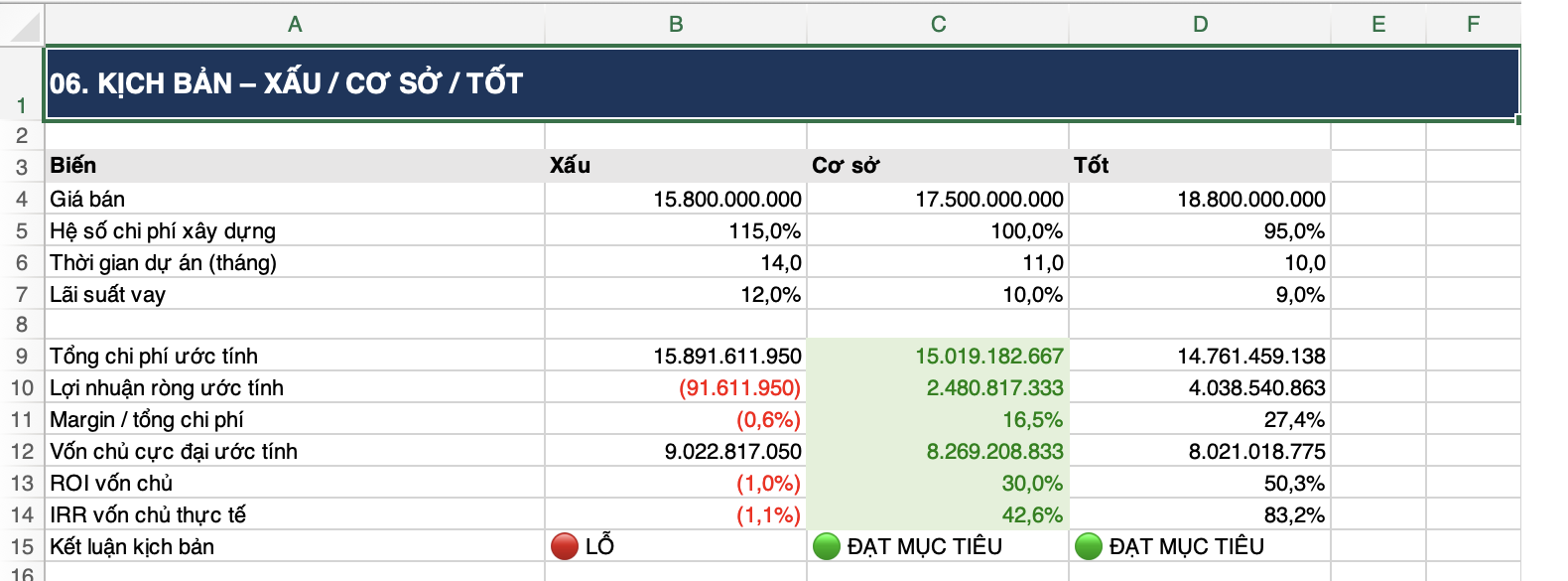
Task: Click green icon in Cơ sở conclusion cell
Action: (827, 546)
